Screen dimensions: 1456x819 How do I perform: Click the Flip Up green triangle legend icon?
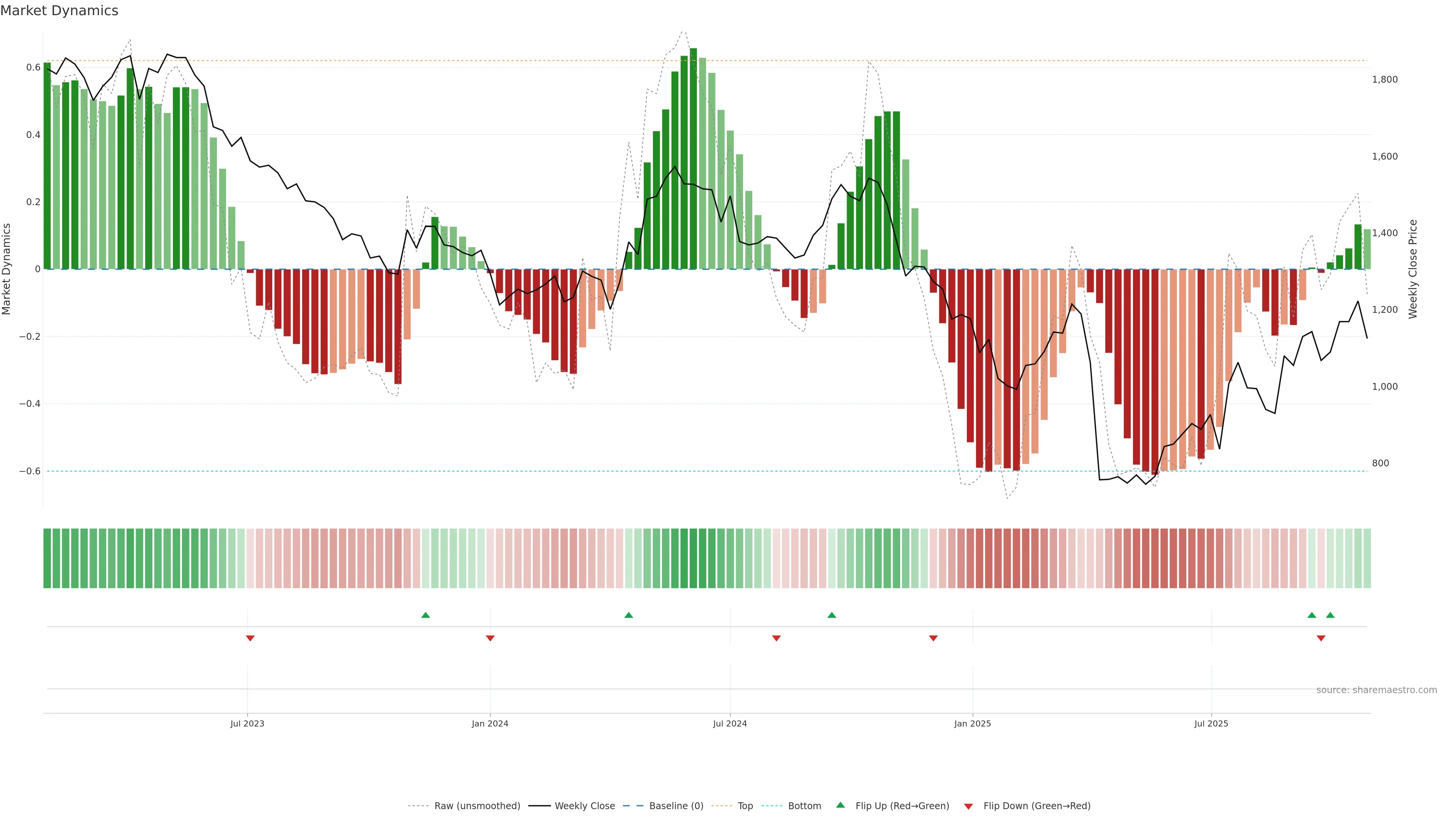(x=841, y=805)
